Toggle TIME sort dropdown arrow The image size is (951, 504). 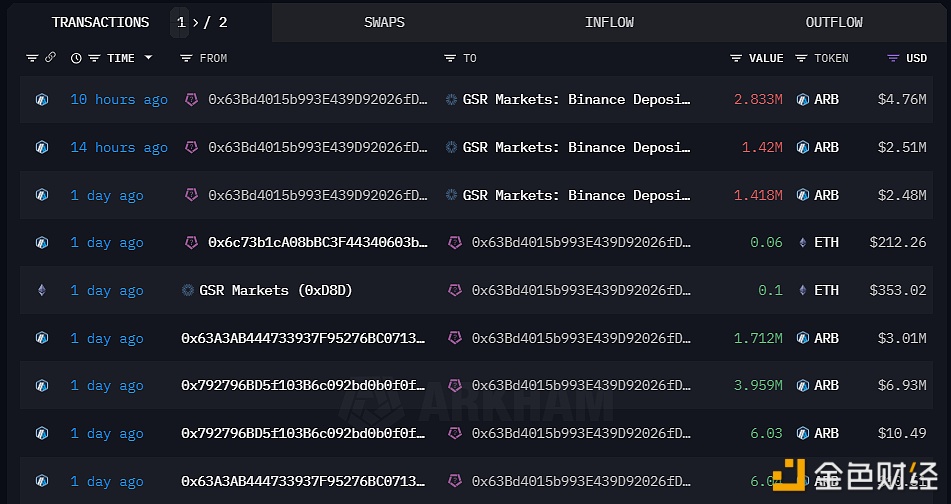coord(148,58)
